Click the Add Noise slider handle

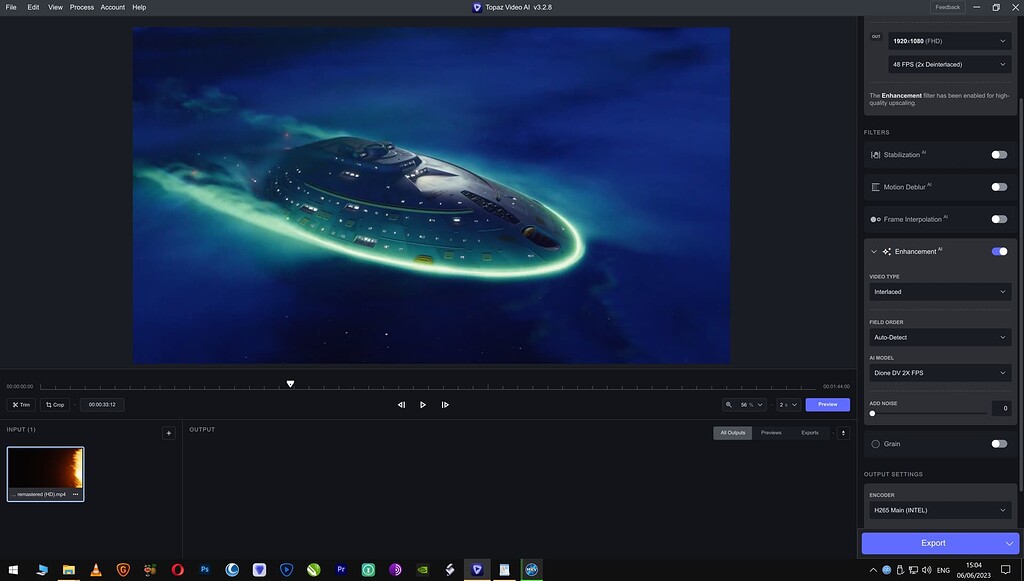tap(872, 413)
